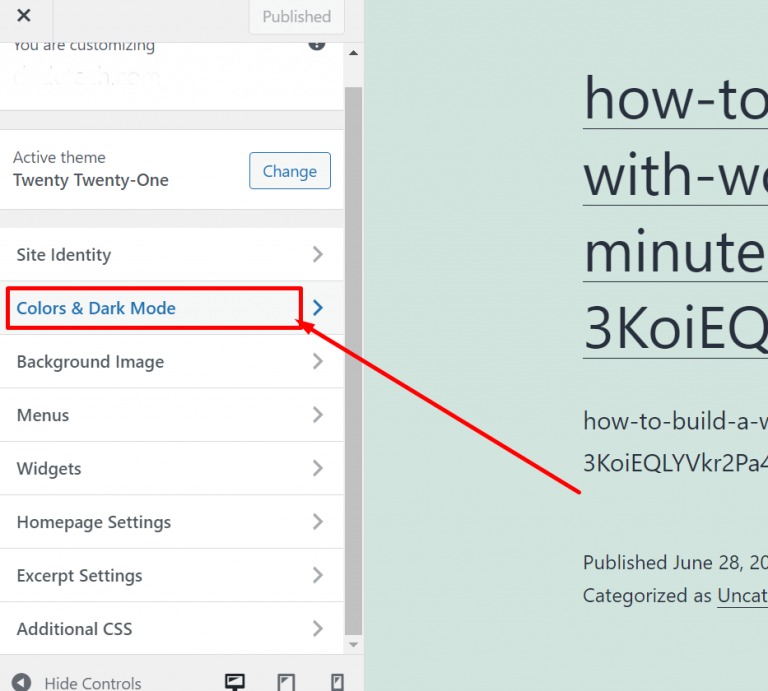Open the Background Image section
This screenshot has width=768, height=691.
pyautogui.click(x=90, y=362)
